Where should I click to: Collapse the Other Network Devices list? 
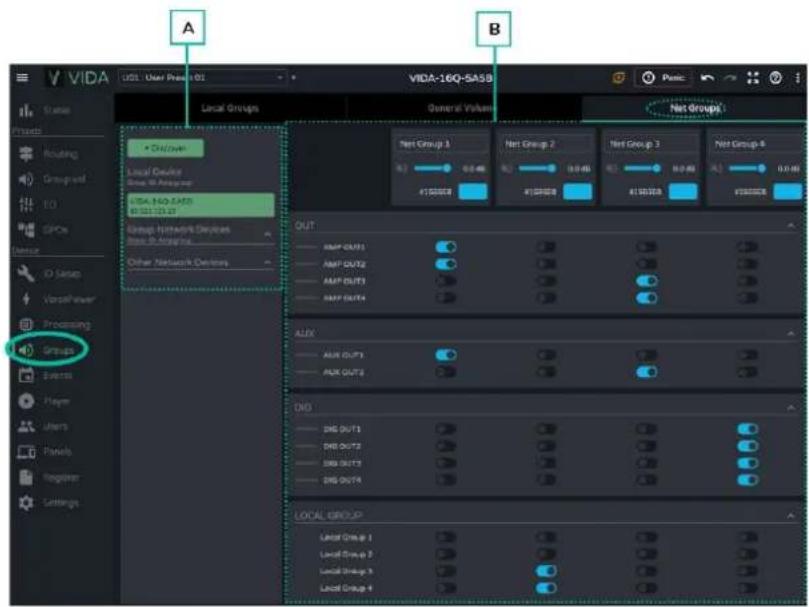pos(267,262)
